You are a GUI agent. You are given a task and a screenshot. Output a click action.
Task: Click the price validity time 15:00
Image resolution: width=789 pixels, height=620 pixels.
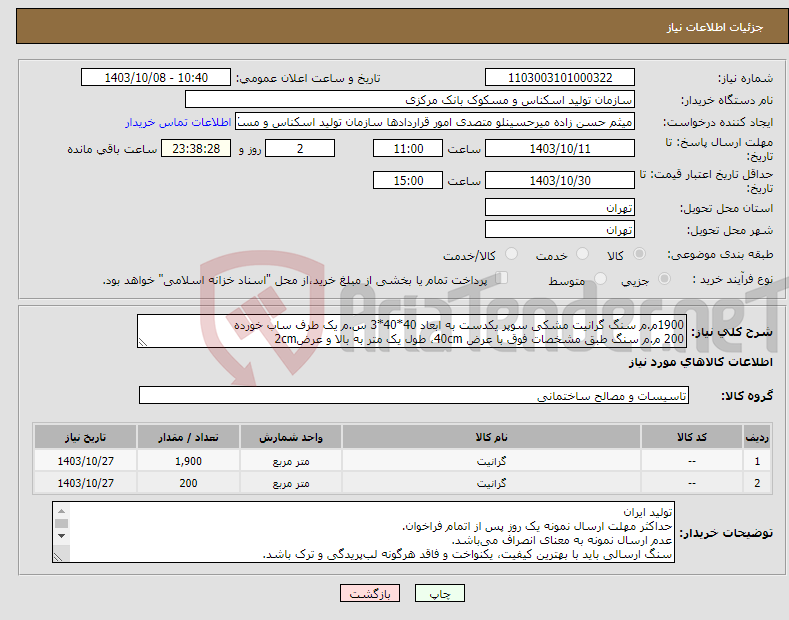pyautogui.click(x=408, y=180)
